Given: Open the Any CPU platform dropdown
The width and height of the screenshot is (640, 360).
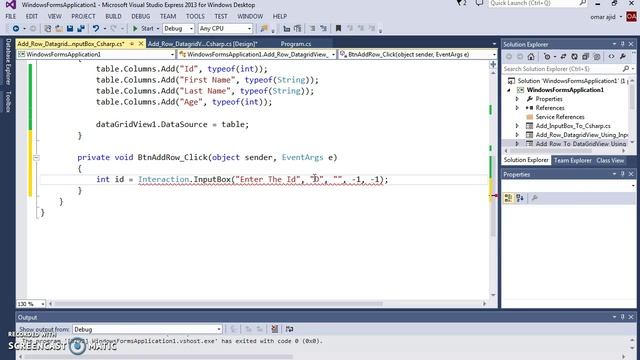Looking at the screenshot, I should coord(225,29).
